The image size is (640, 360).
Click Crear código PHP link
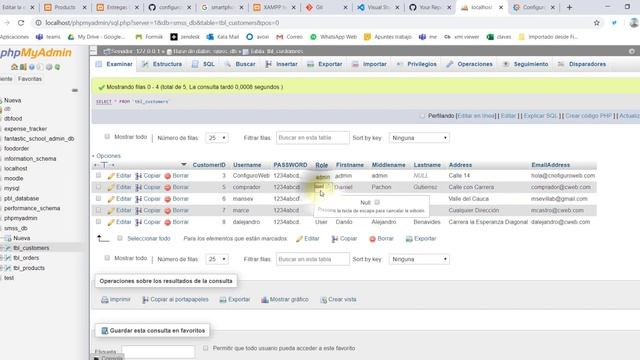click(x=588, y=116)
